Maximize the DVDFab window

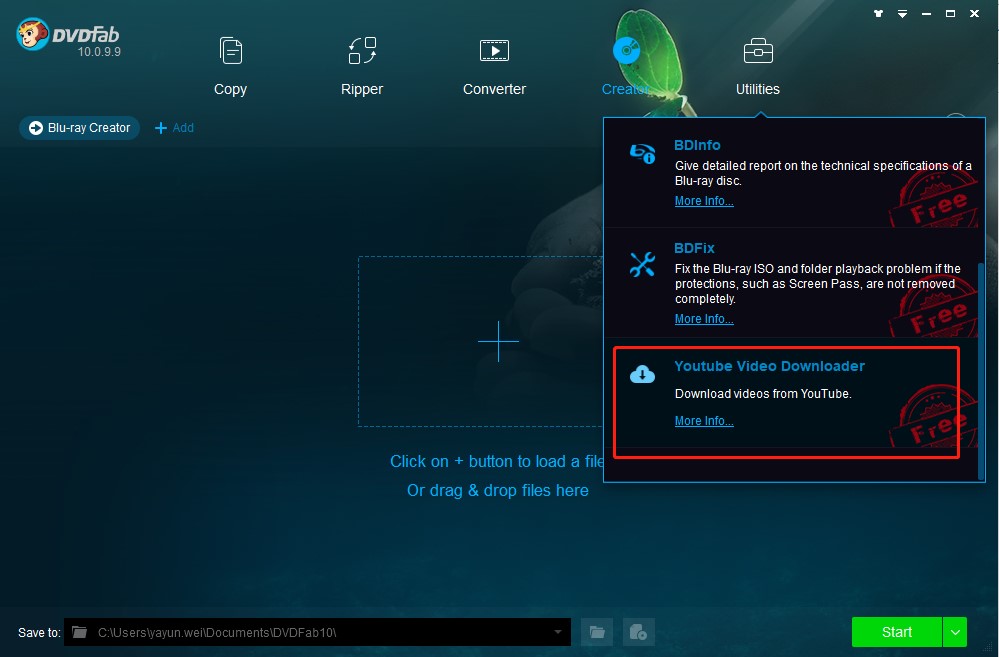(950, 13)
